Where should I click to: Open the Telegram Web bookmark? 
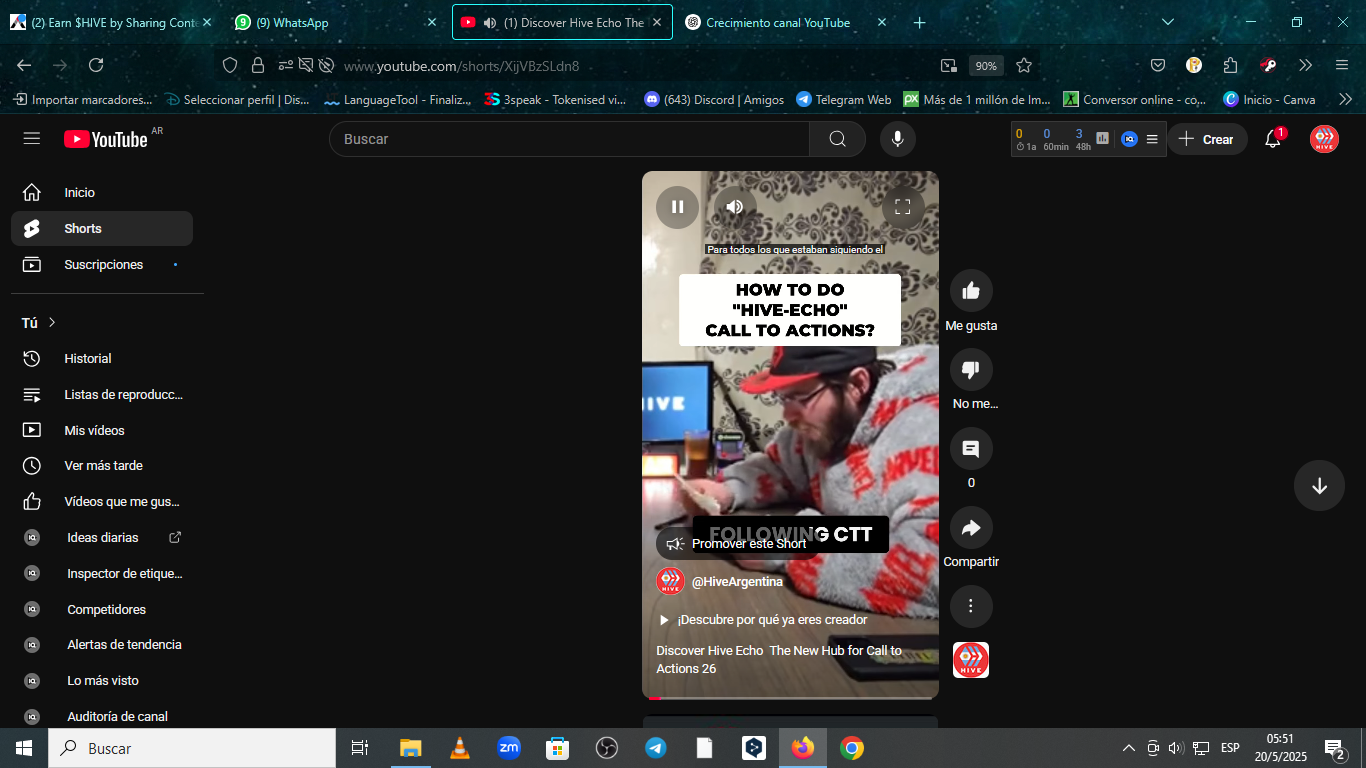click(x=844, y=100)
